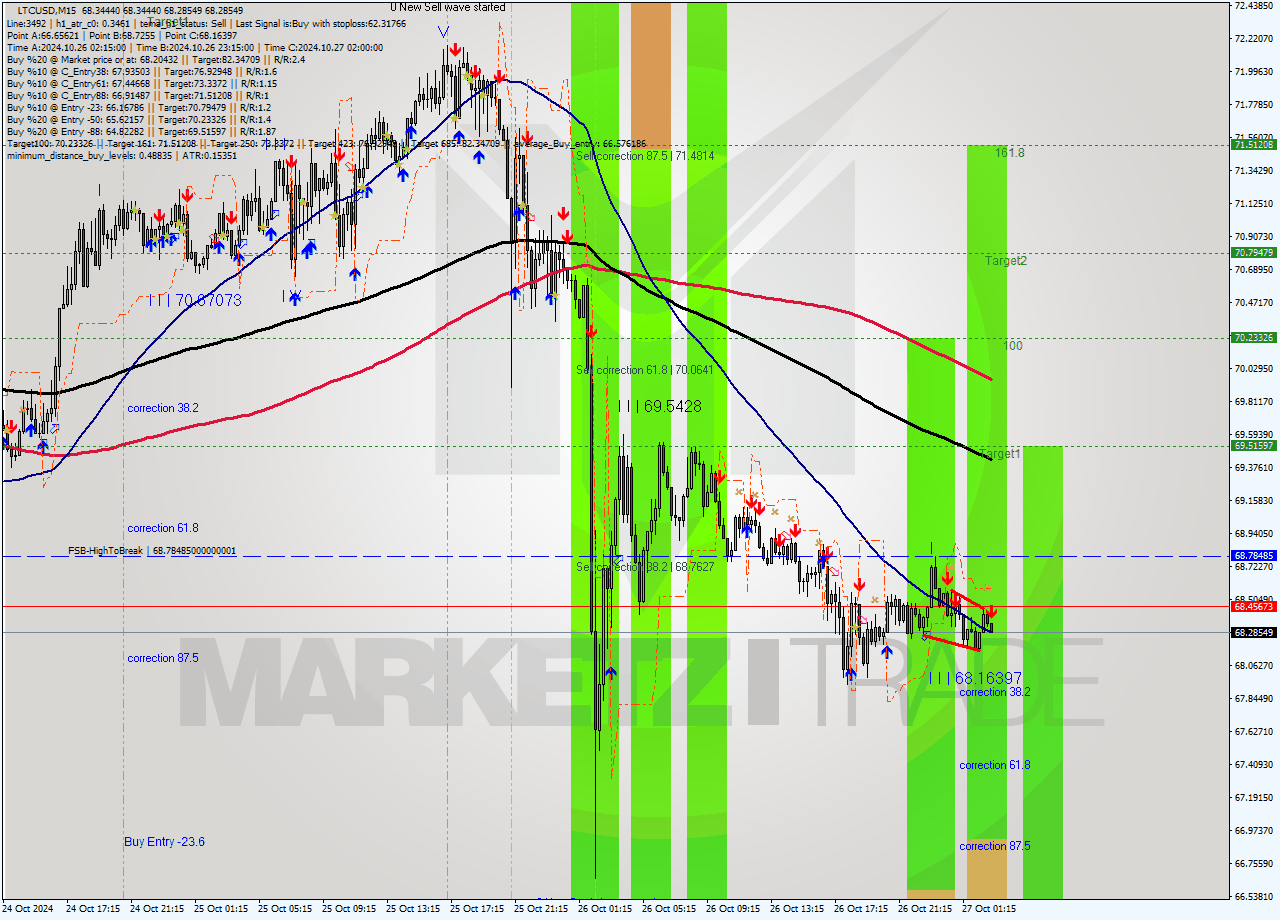Click the 'Target1' label
The image size is (1280, 920).
[x=1000, y=454]
